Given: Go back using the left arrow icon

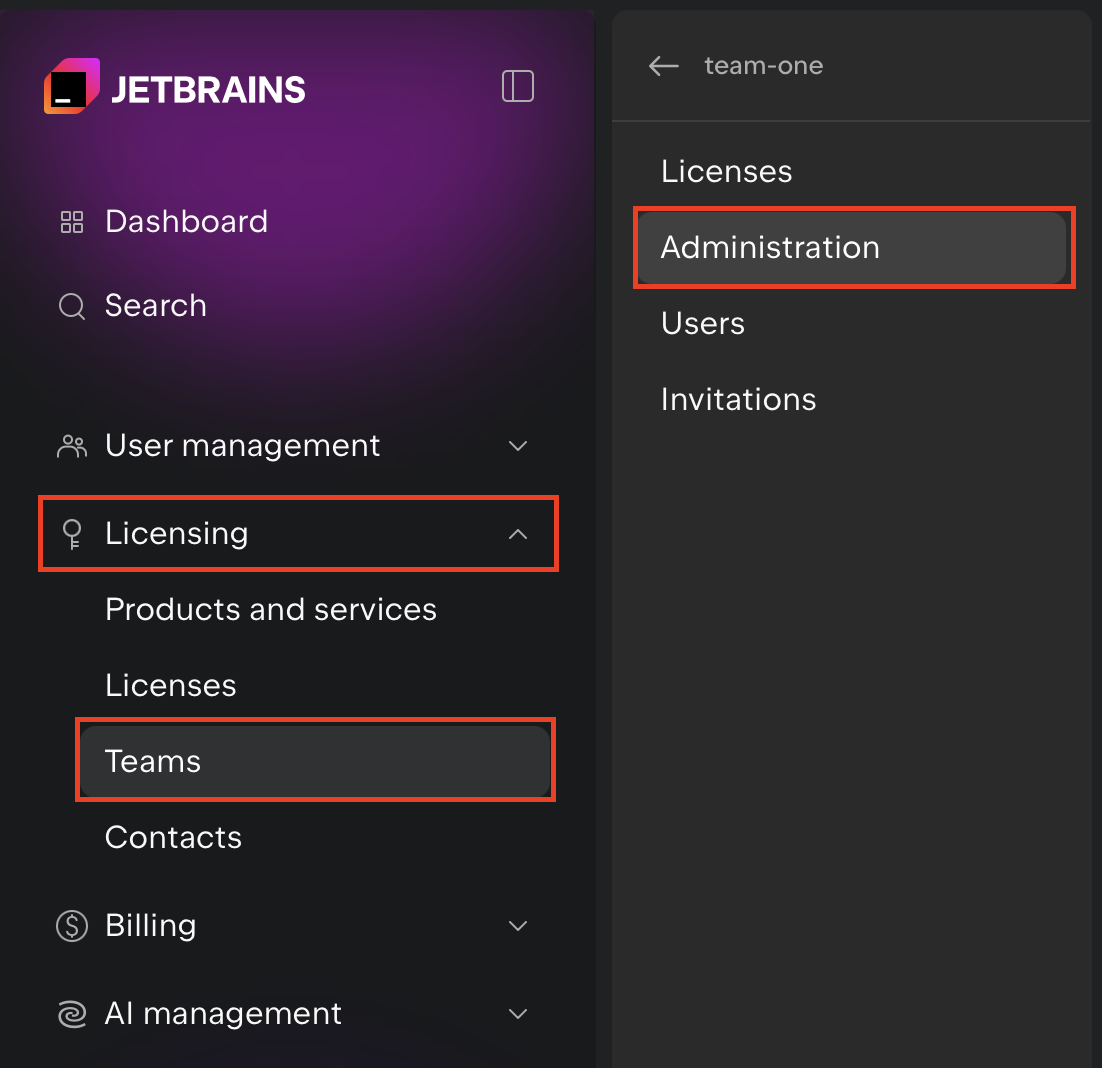Looking at the screenshot, I should coord(663,67).
